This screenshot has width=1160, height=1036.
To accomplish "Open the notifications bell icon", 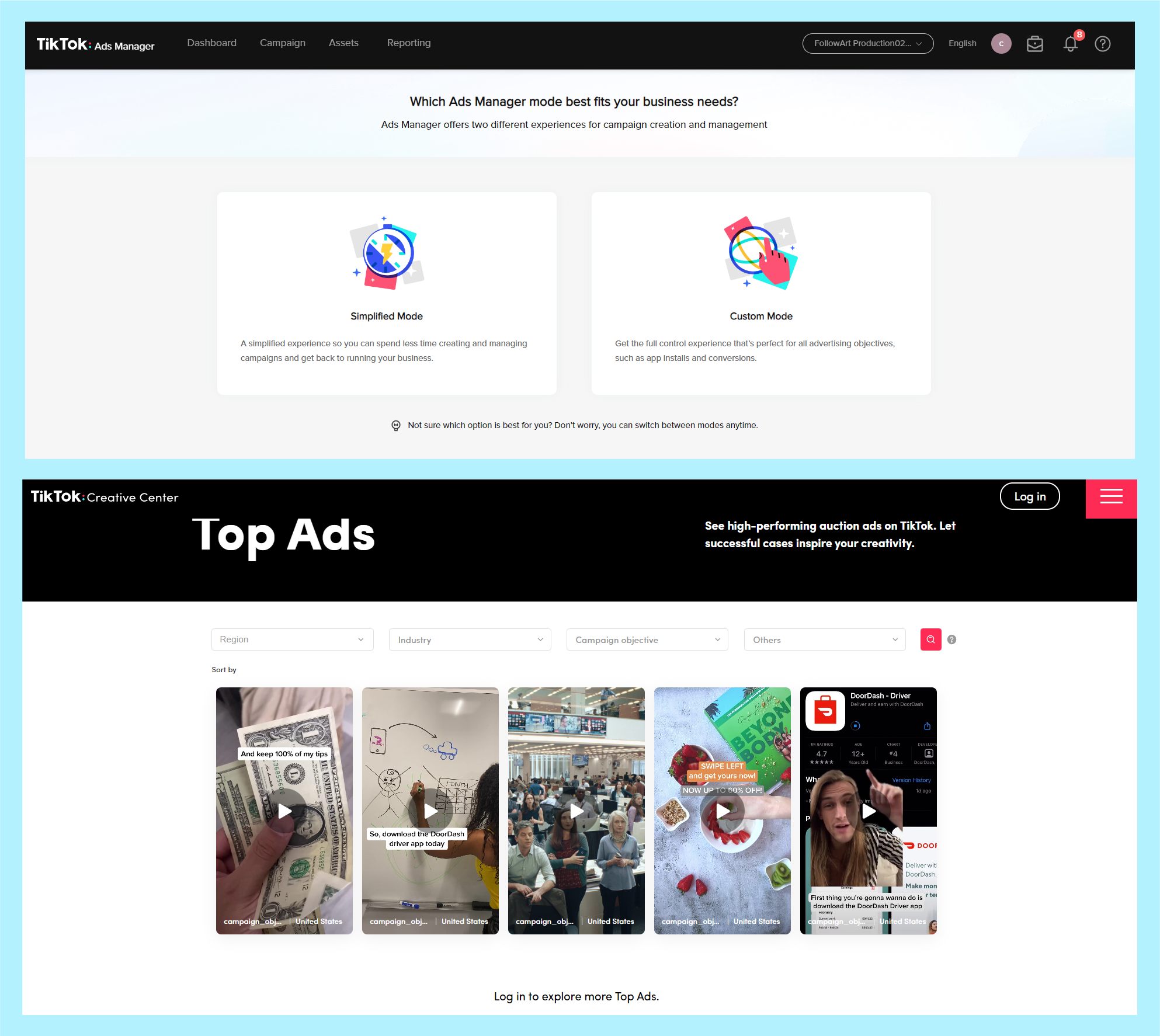I will coord(1070,44).
